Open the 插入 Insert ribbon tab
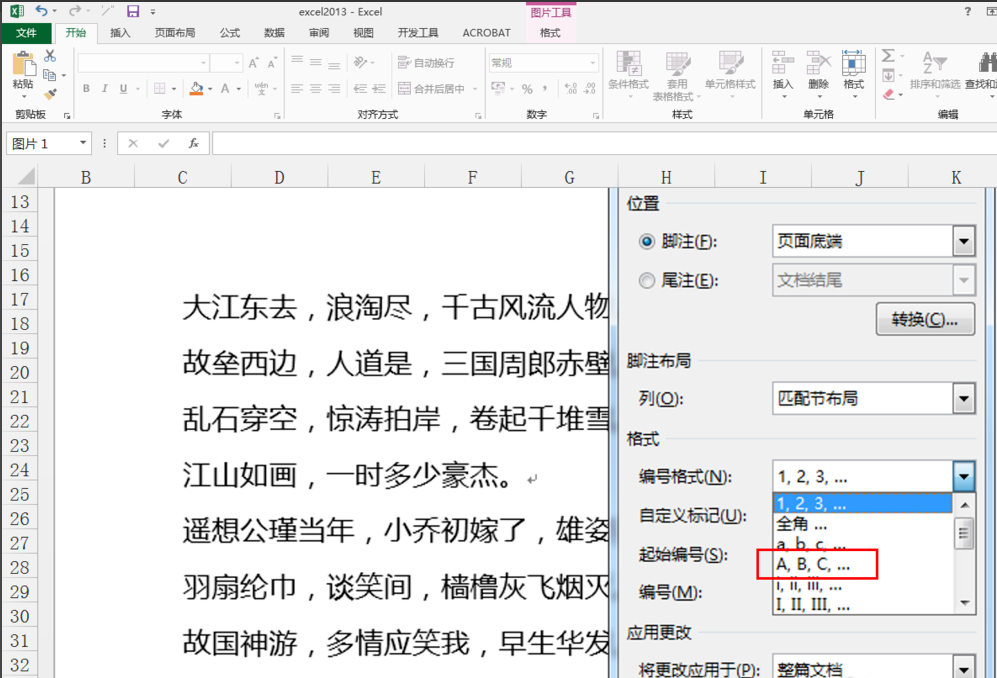This screenshot has height=678, width=997. pyautogui.click(x=120, y=33)
